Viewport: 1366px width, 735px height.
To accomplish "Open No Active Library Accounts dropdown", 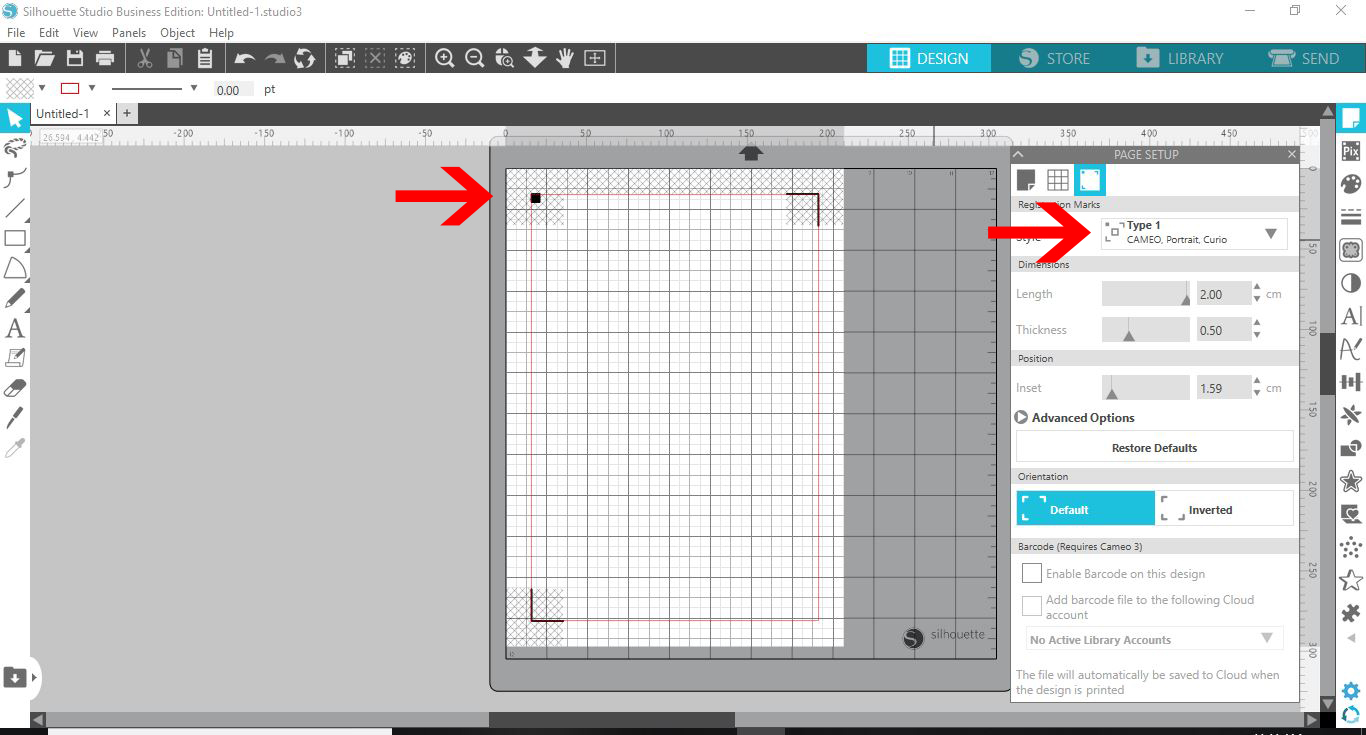I will [x=1154, y=639].
